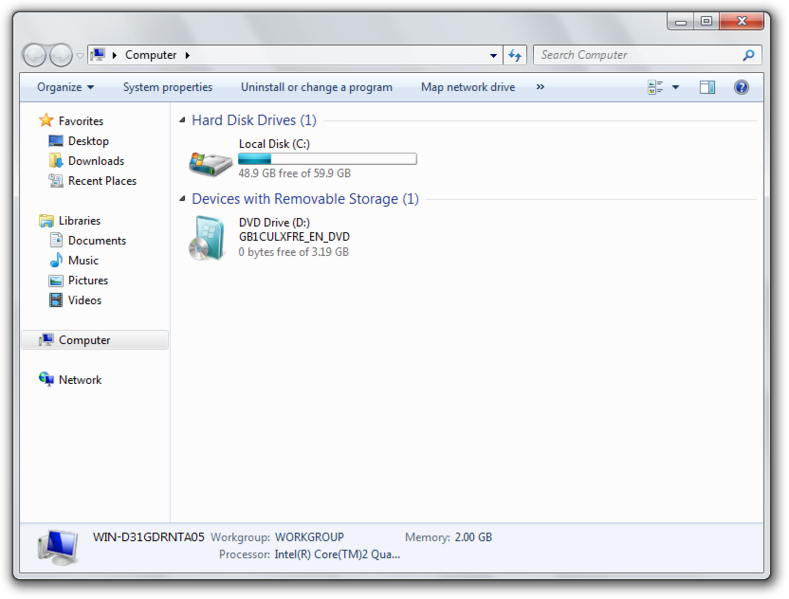Click the Videos filmstrip icon
789x599 pixels.
coord(56,300)
